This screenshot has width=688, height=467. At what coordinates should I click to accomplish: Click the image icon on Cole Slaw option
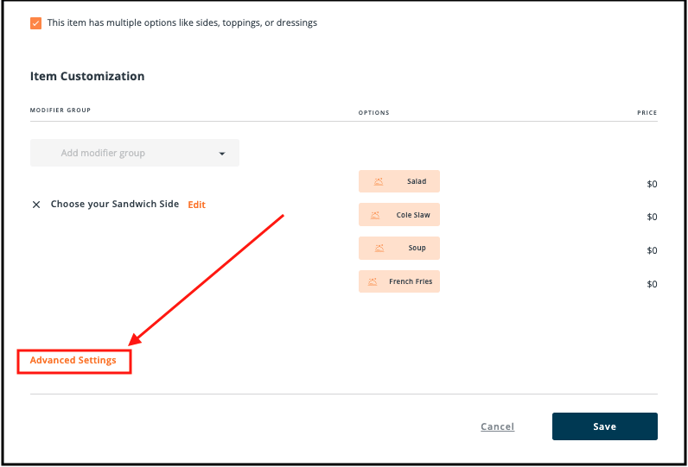point(375,215)
